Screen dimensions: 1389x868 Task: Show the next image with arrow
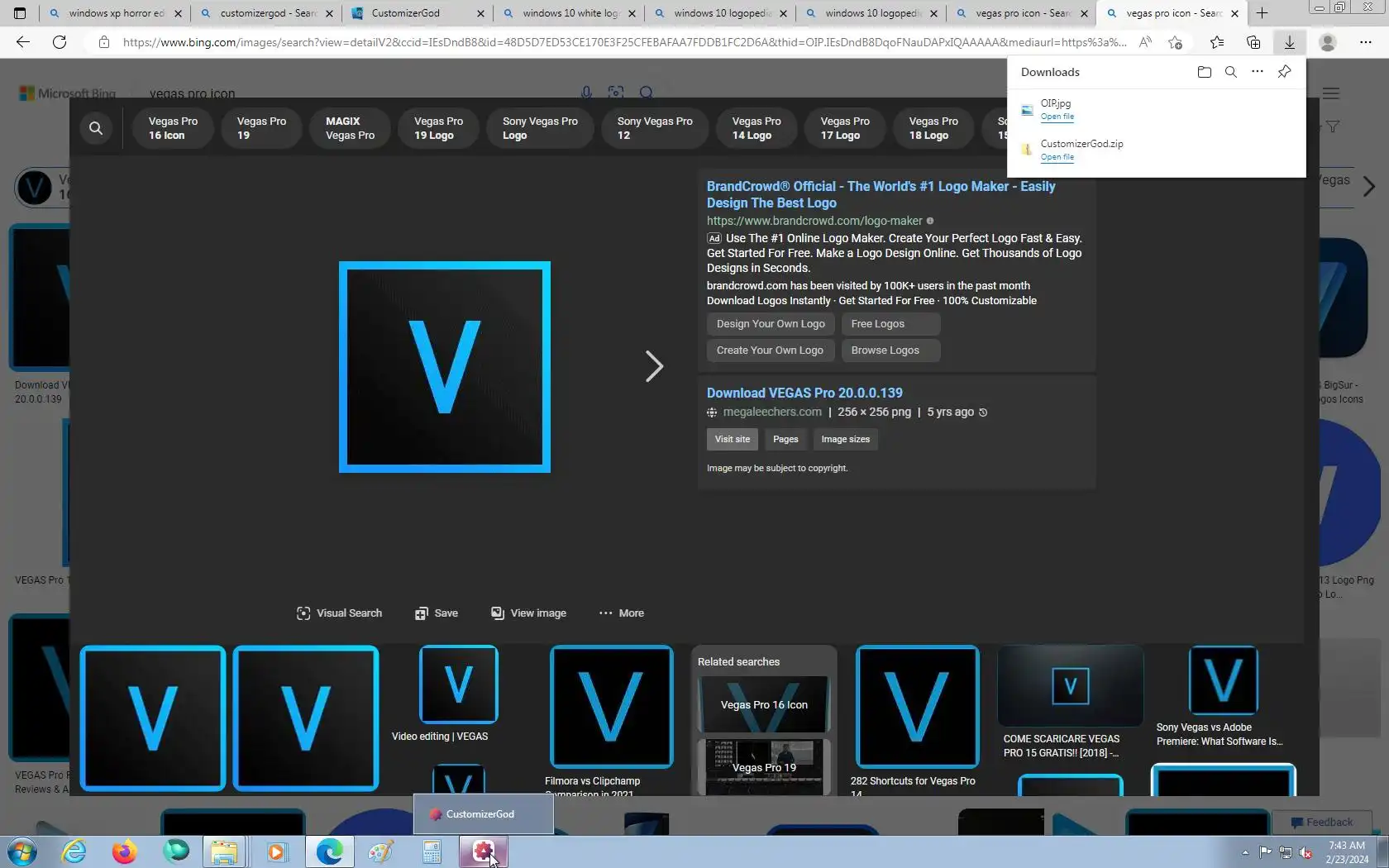(x=654, y=366)
